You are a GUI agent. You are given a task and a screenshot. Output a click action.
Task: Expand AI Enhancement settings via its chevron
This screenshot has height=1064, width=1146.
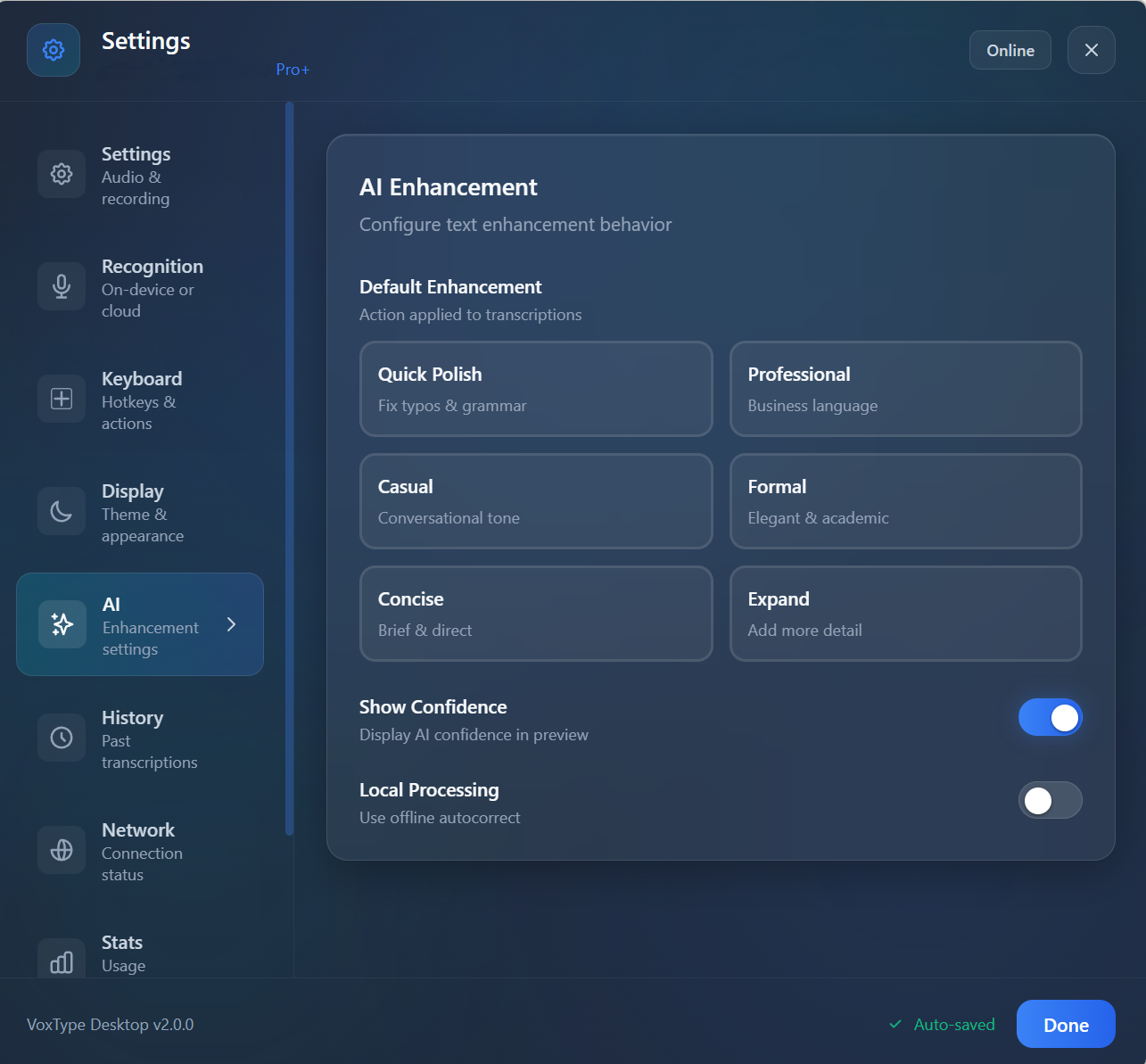pos(231,624)
